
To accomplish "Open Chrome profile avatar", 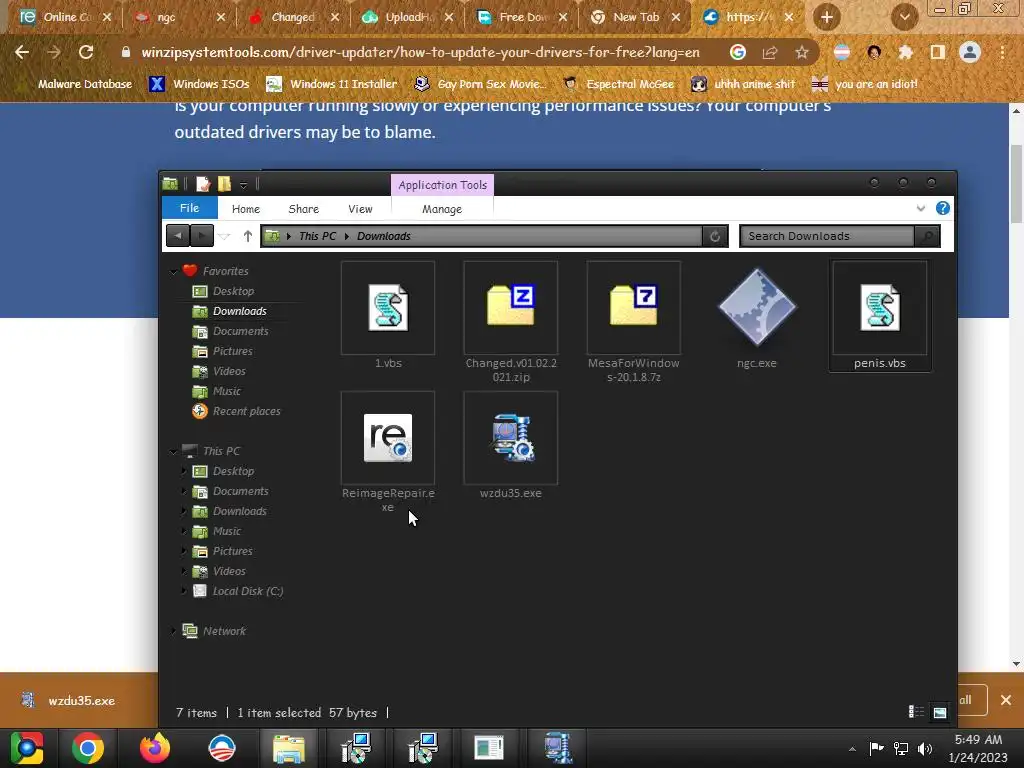I will point(970,52).
